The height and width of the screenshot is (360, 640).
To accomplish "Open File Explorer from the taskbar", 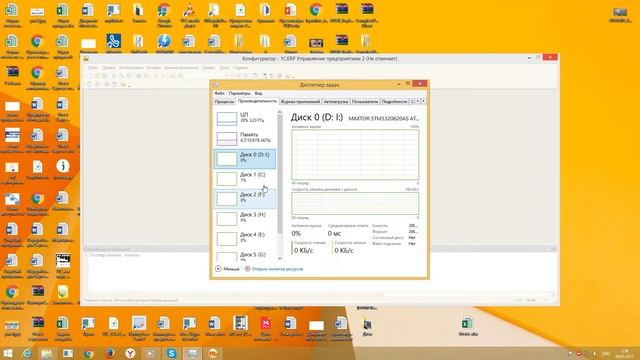I will click(x=47, y=353).
